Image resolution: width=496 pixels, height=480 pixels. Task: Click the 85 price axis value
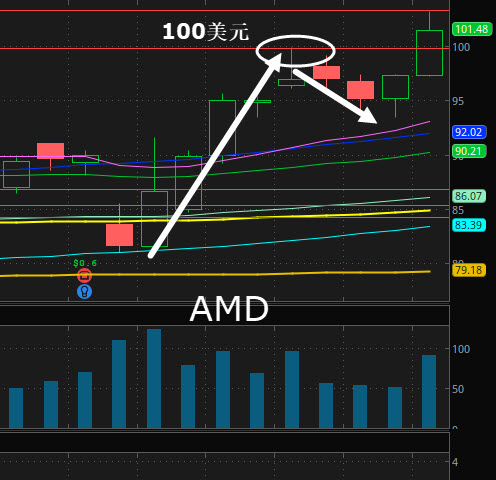[x=458, y=210]
